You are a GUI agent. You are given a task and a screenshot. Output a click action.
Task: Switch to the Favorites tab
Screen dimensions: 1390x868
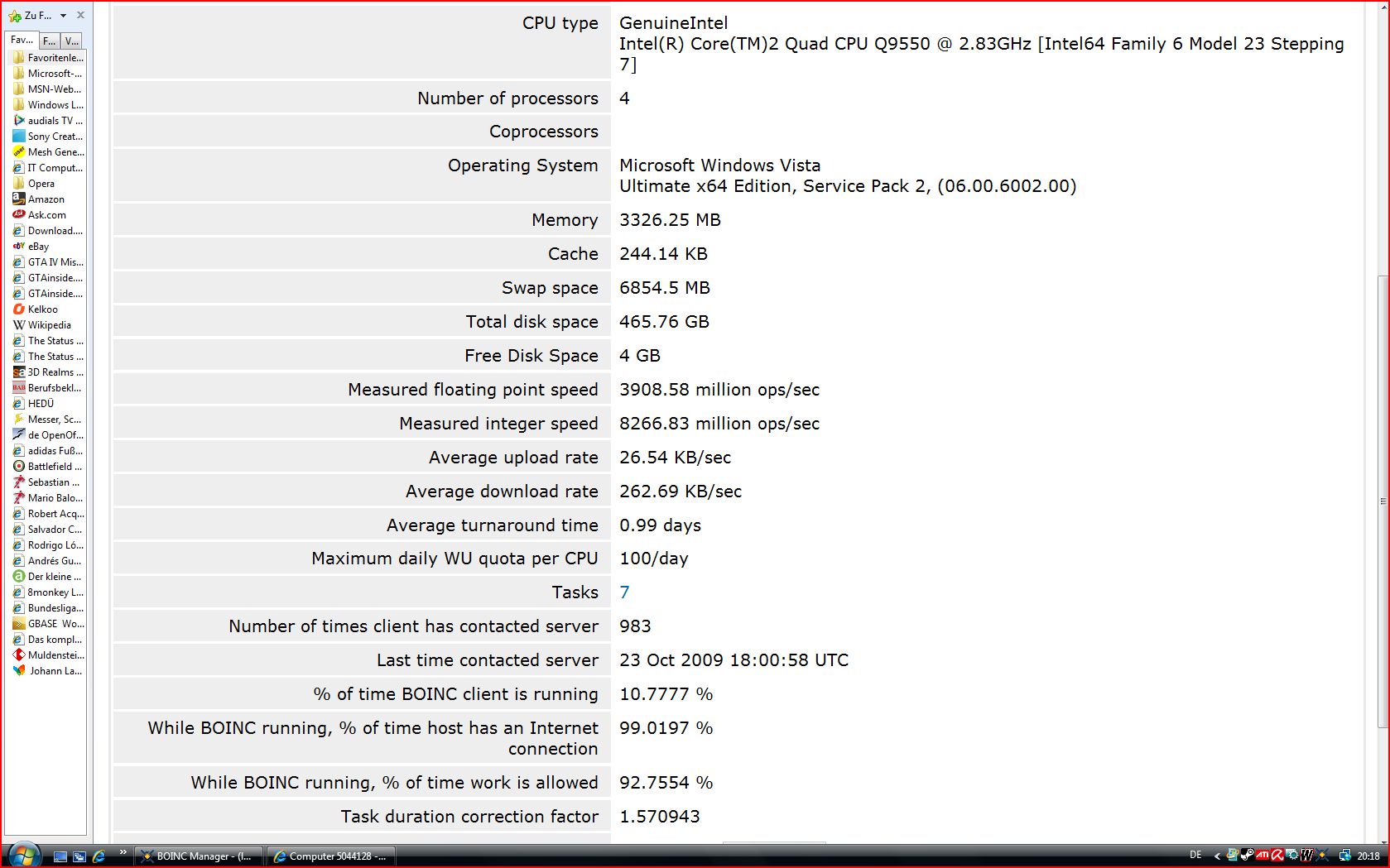click(x=22, y=40)
